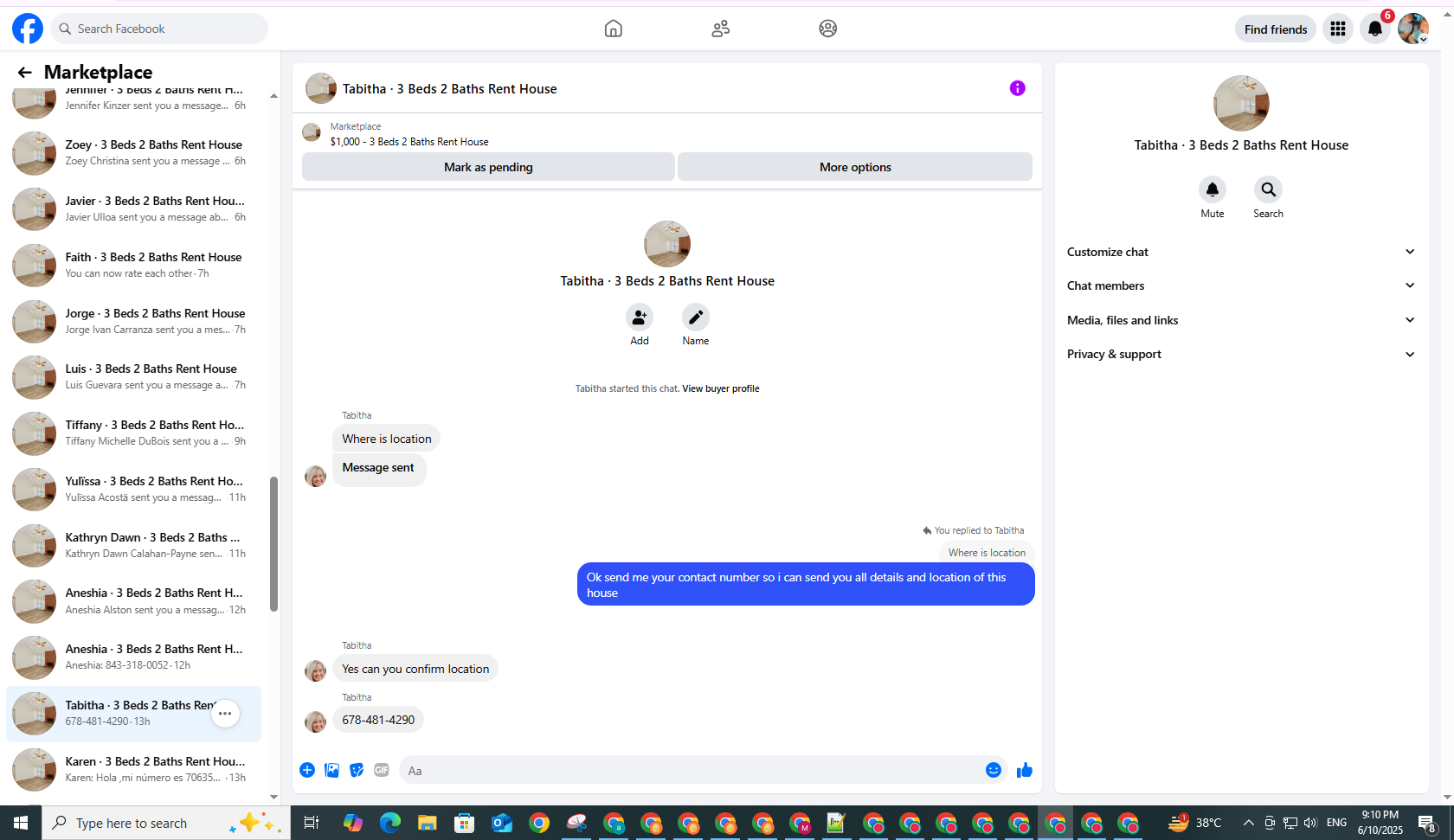Open the notifications bell
1454x840 pixels.
click(x=1375, y=29)
